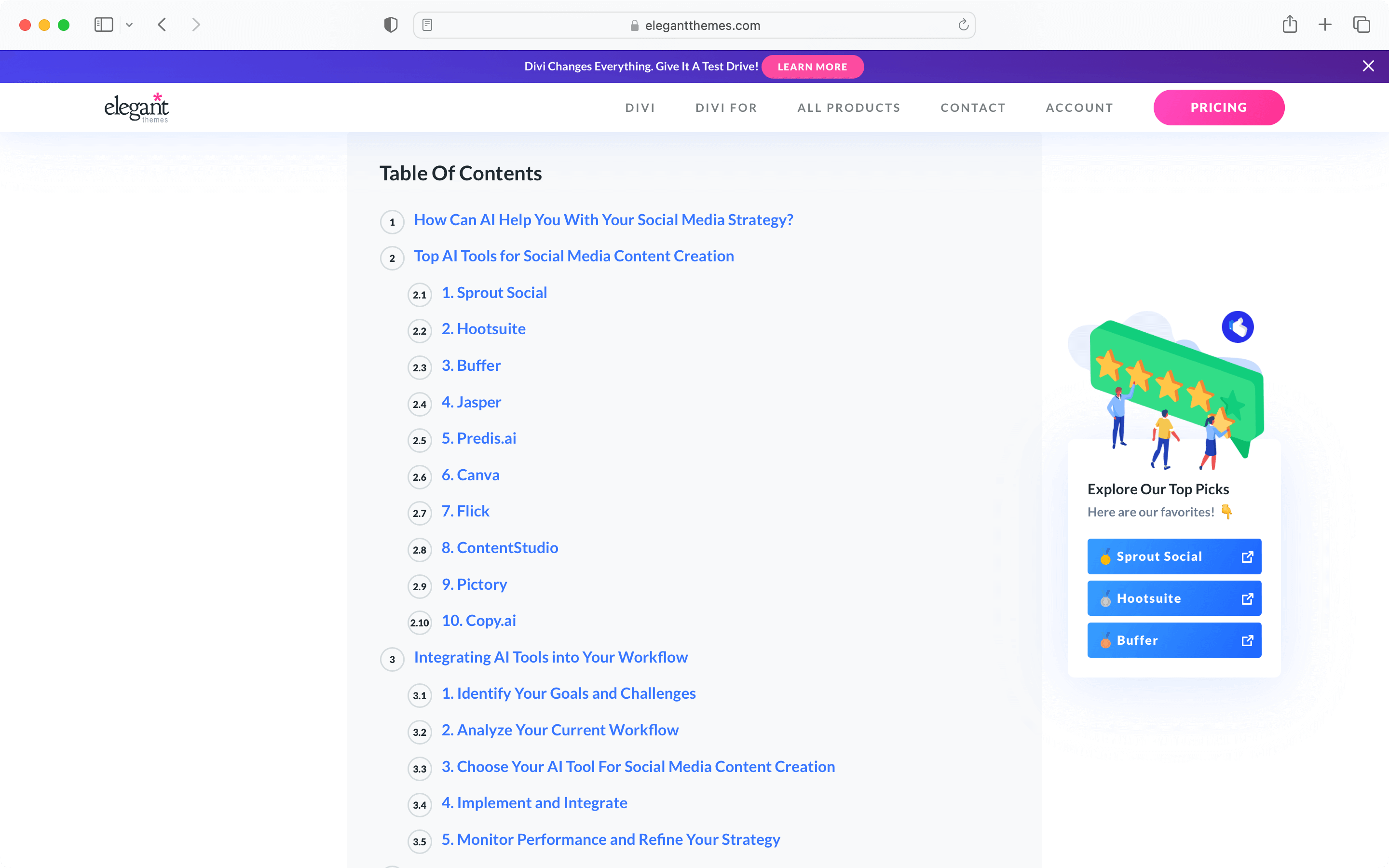The height and width of the screenshot is (868, 1389).
Task: Open the CONTACT menu item
Action: (x=973, y=108)
